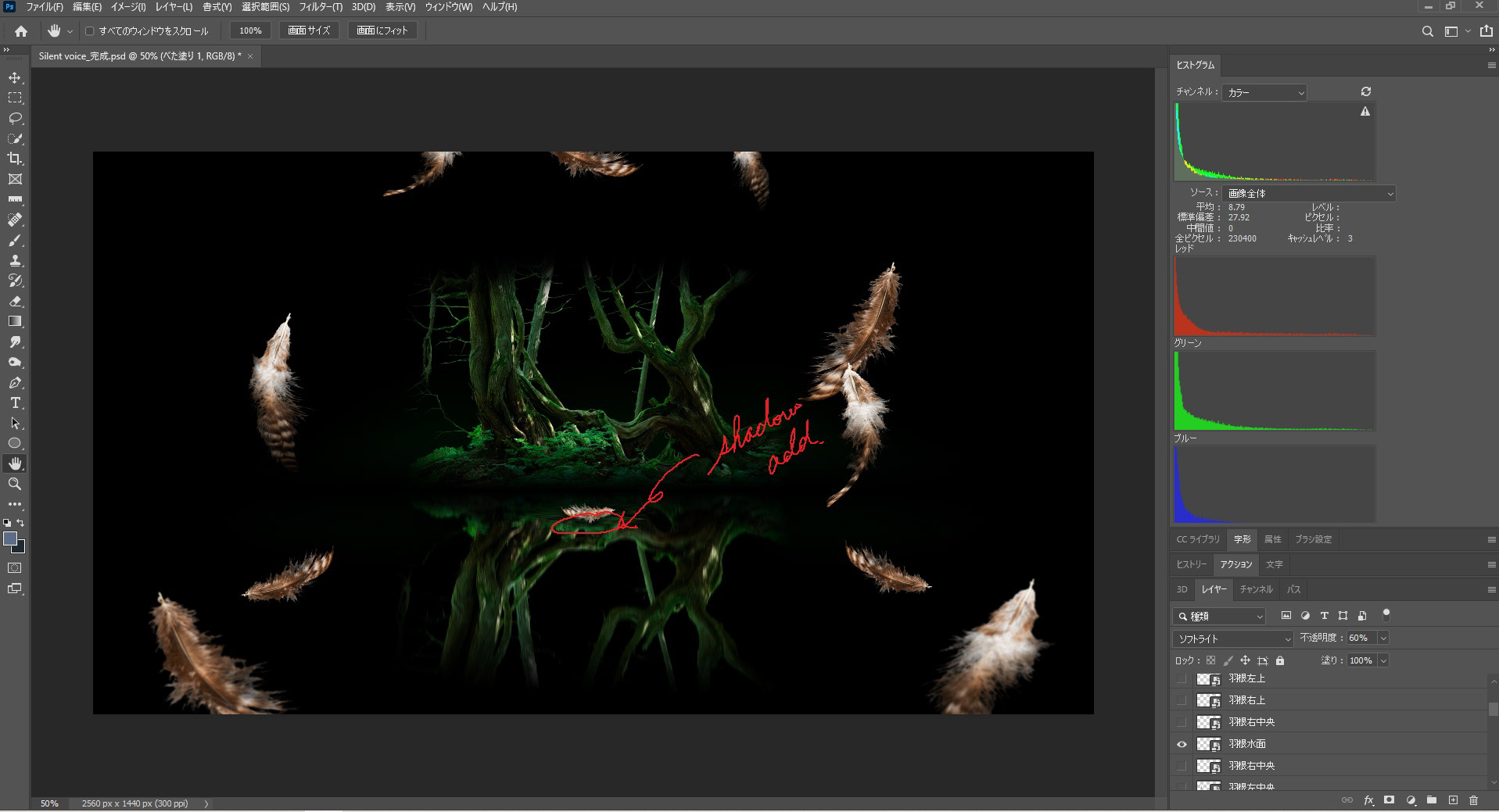Screen dimensions: 1499x812
Task: Show the 羽根左上 layer visibility box
Action: 1182,678
